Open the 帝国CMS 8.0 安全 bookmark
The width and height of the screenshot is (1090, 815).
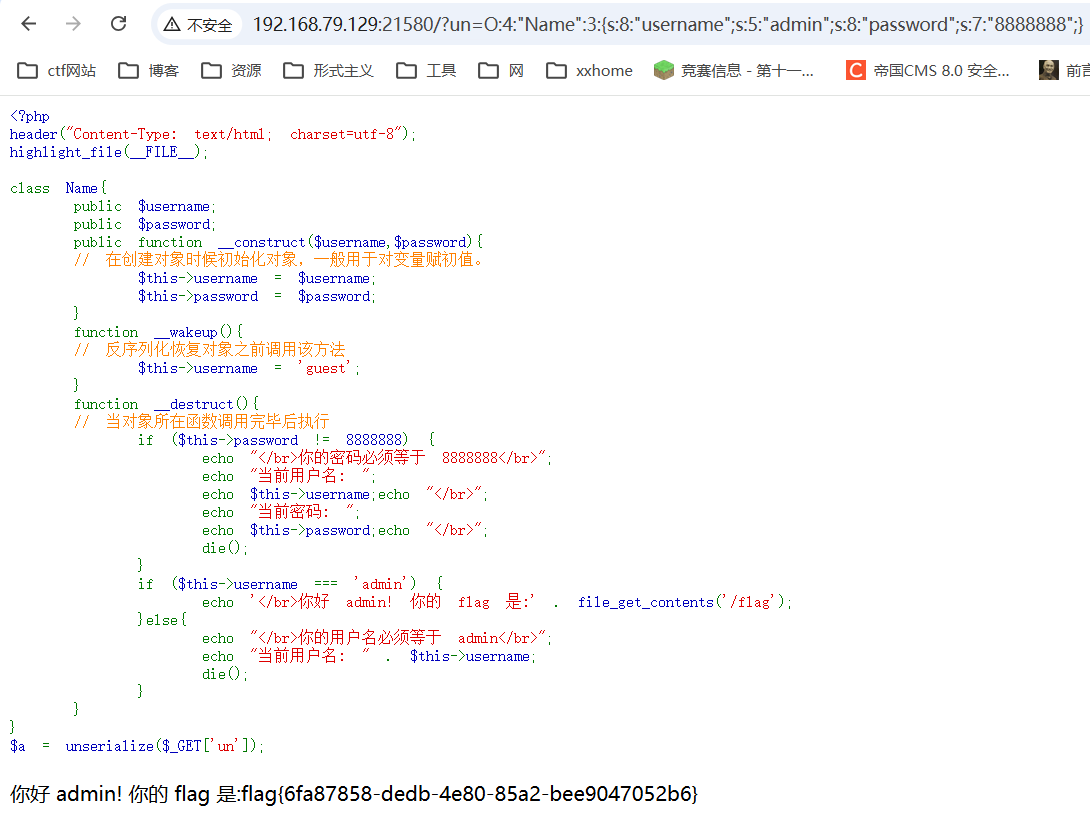click(928, 70)
